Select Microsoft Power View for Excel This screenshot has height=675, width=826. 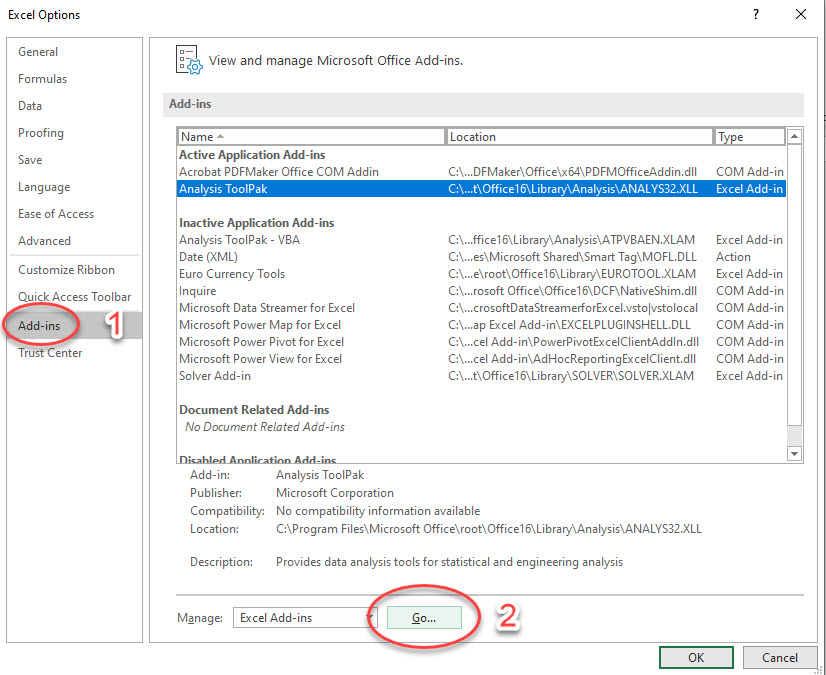click(481, 359)
